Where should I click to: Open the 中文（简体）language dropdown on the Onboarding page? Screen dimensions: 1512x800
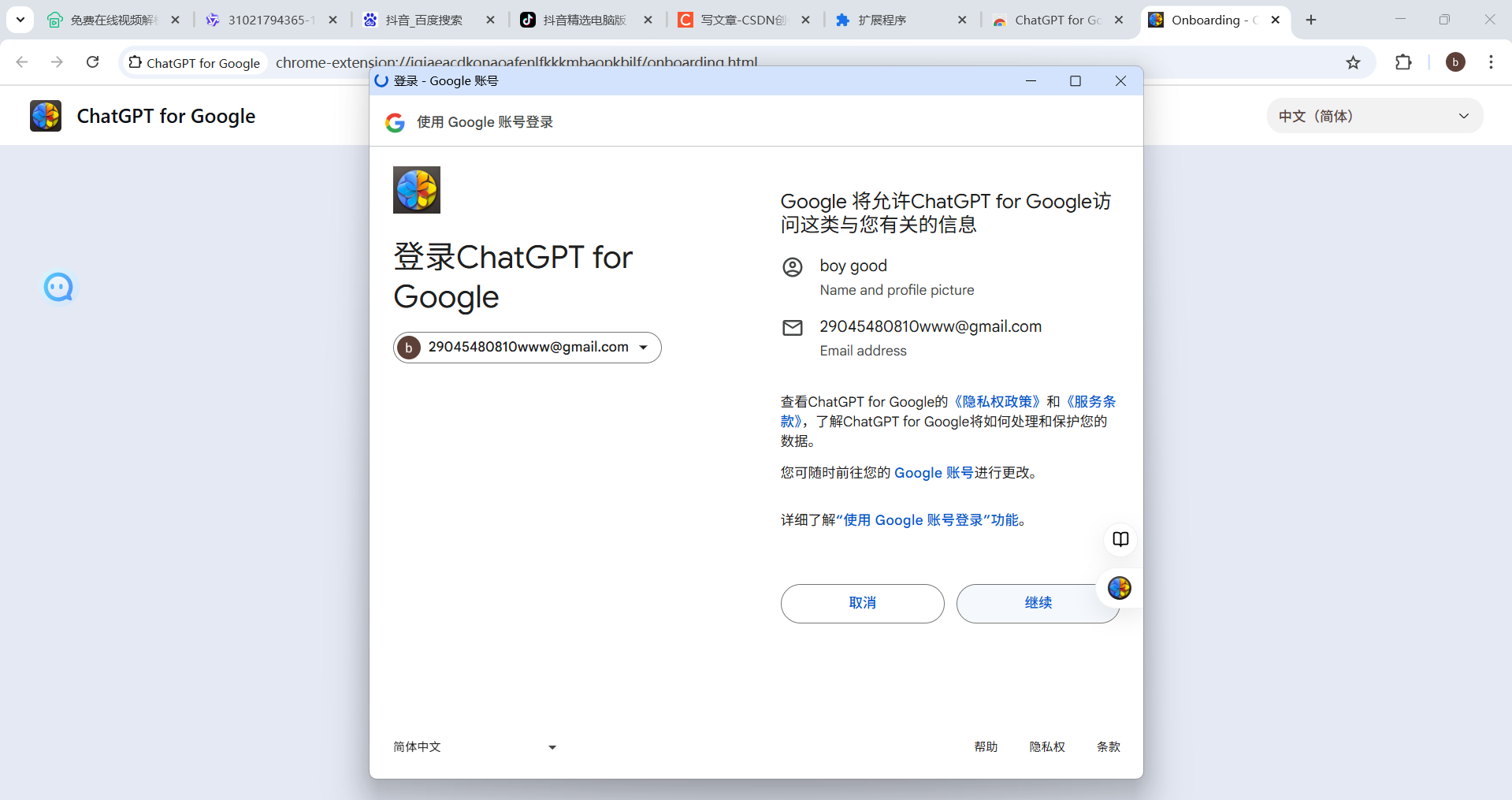(x=1374, y=116)
